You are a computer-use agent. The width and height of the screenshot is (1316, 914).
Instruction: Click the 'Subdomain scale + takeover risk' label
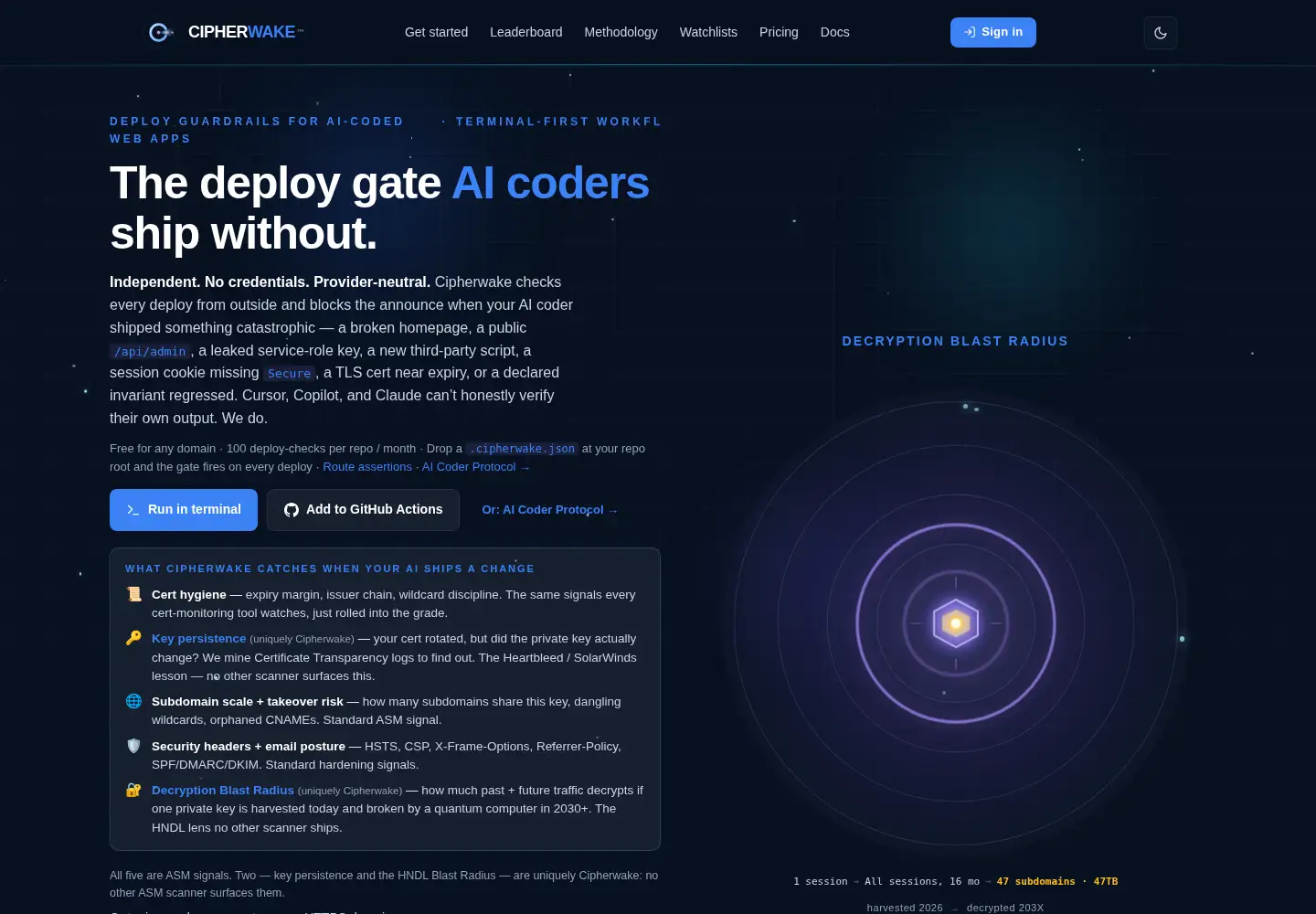(x=248, y=702)
